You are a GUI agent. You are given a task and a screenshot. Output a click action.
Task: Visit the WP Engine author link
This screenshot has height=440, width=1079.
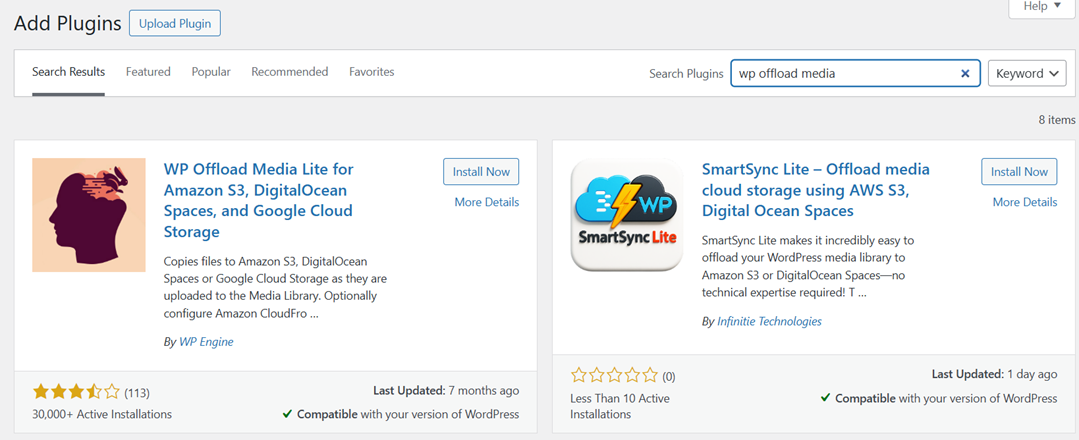pyautogui.click(x=206, y=342)
